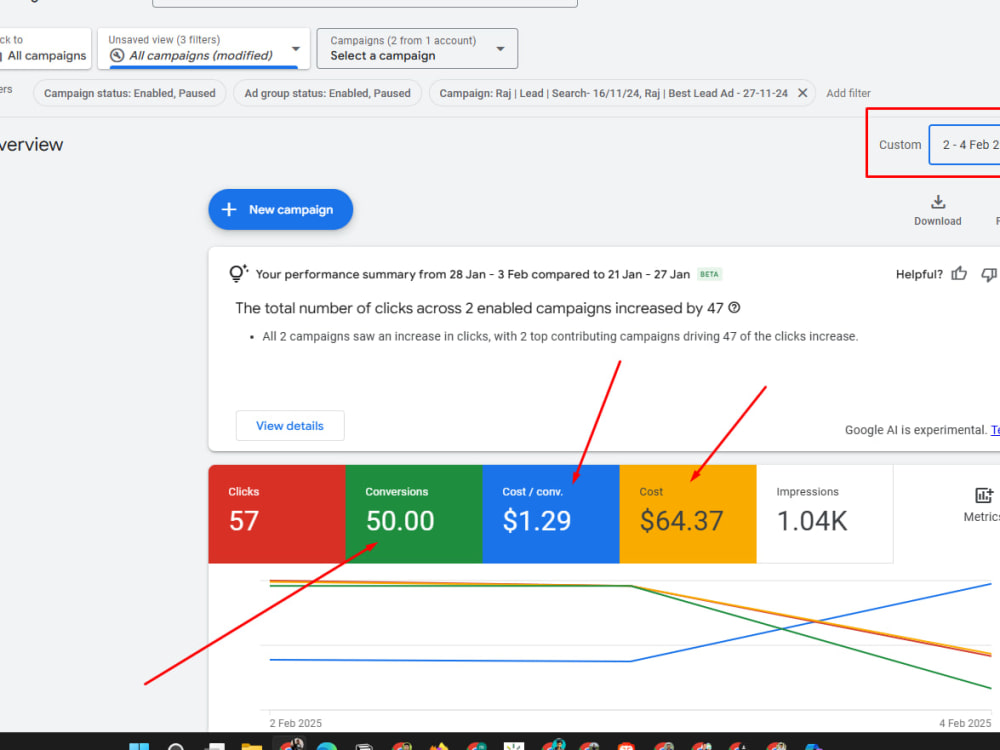Open Microsoft Edge from the taskbar
This screenshot has height=750, width=1000.
[327, 747]
